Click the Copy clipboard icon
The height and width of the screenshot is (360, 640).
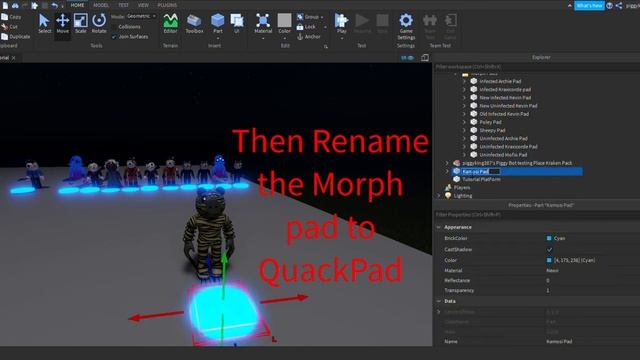click(4, 17)
